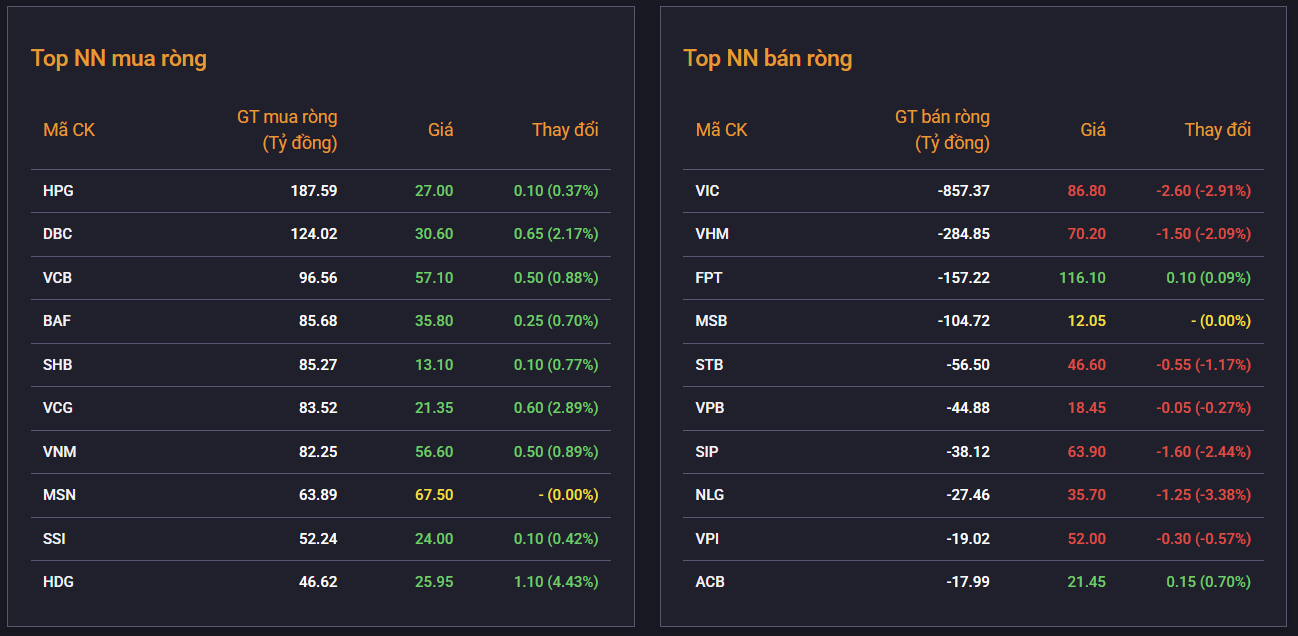Click the MSN ticker symbol
Viewport: 1298px width, 636px height.
pyautogui.click(x=59, y=495)
